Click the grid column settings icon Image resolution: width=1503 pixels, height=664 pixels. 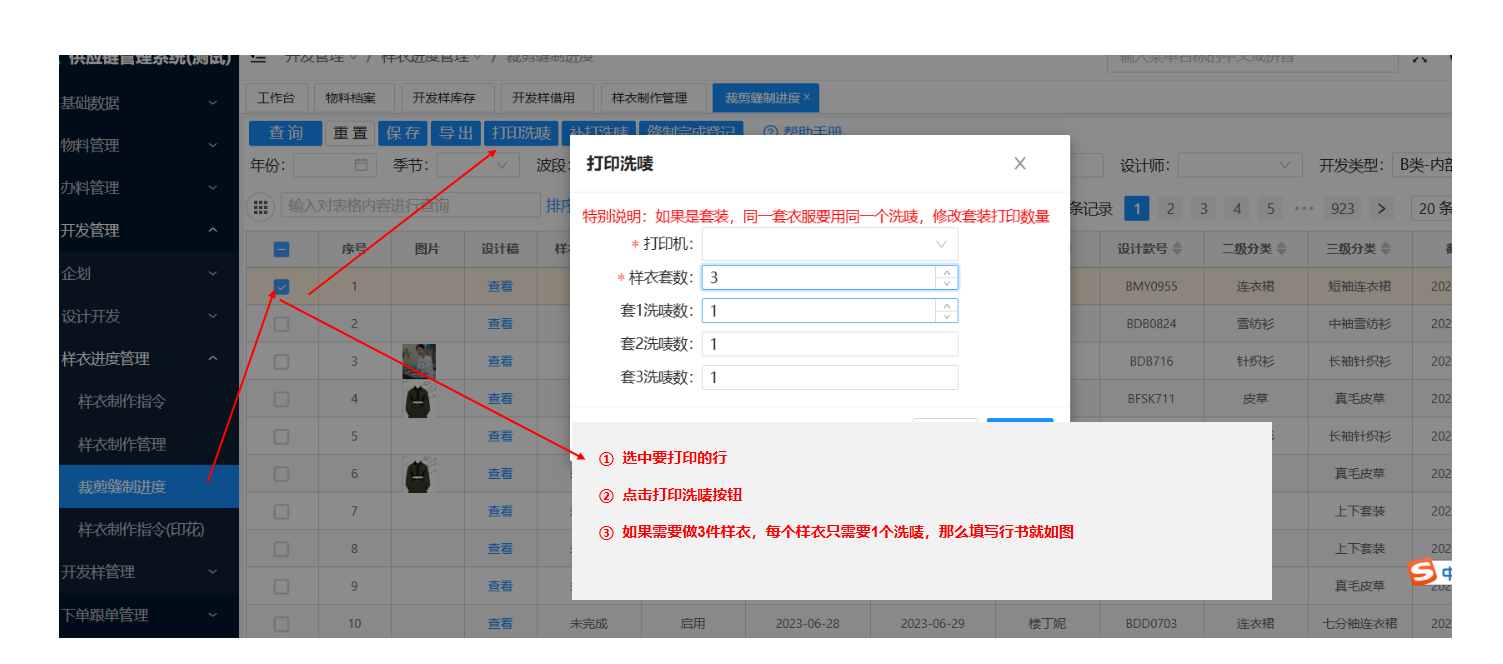pos(261,207)
